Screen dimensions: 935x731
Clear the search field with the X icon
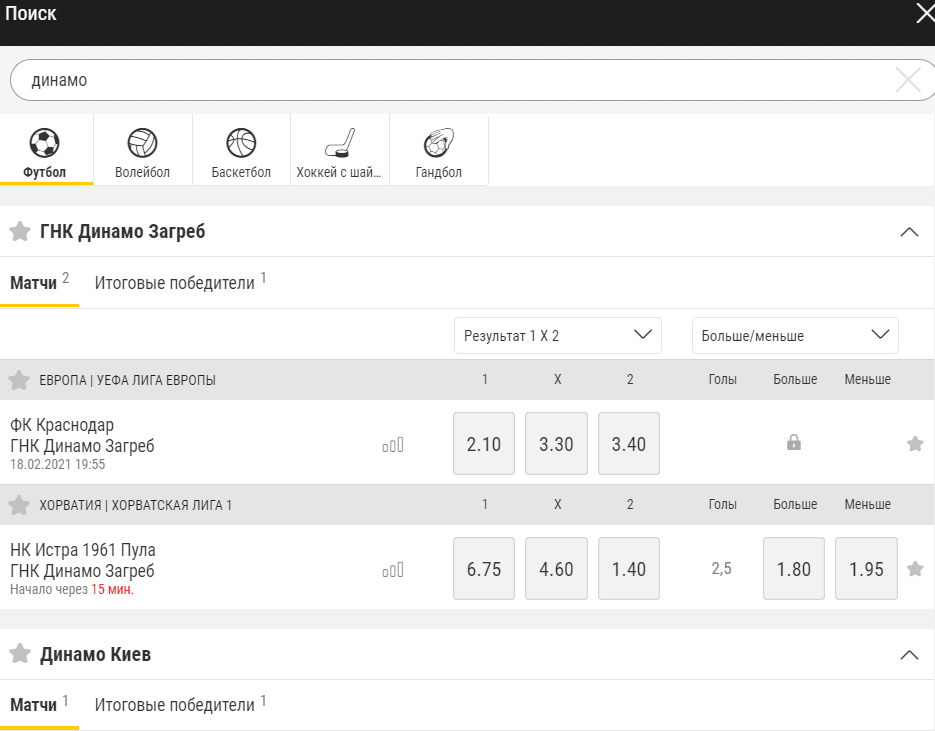[x=908, y=80]
